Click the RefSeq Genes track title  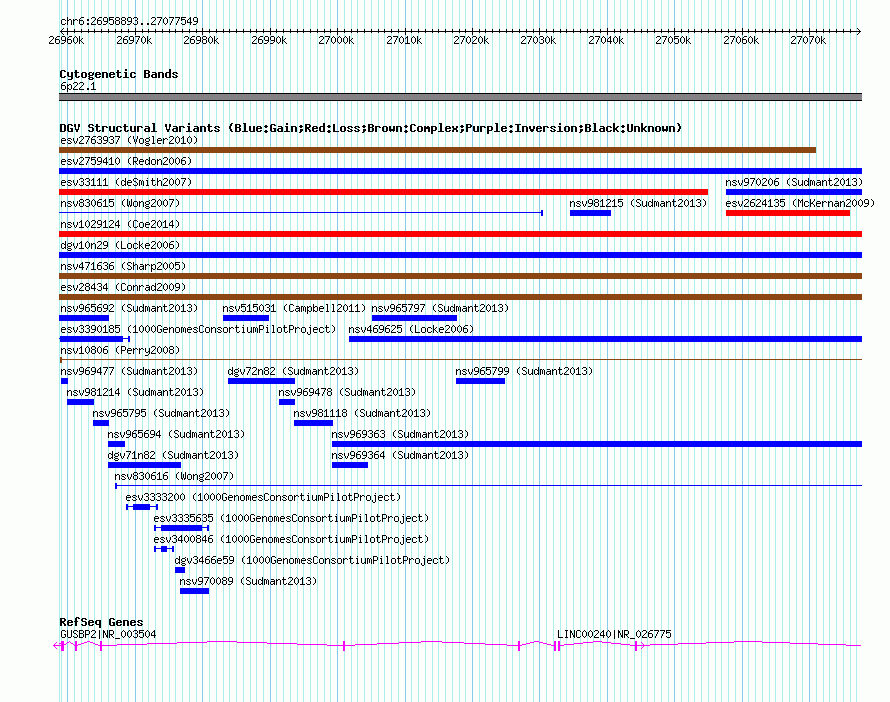tap(101, 622)
